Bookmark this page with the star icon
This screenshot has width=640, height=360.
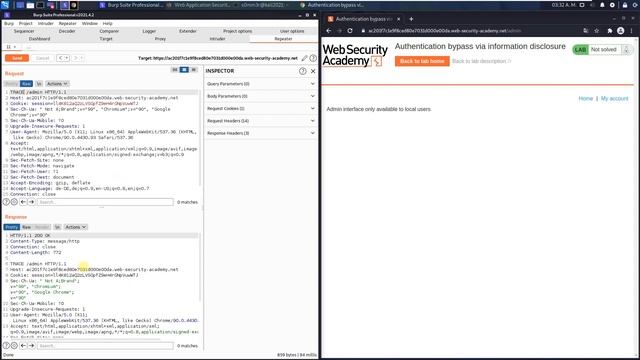[x=596, y=31]
